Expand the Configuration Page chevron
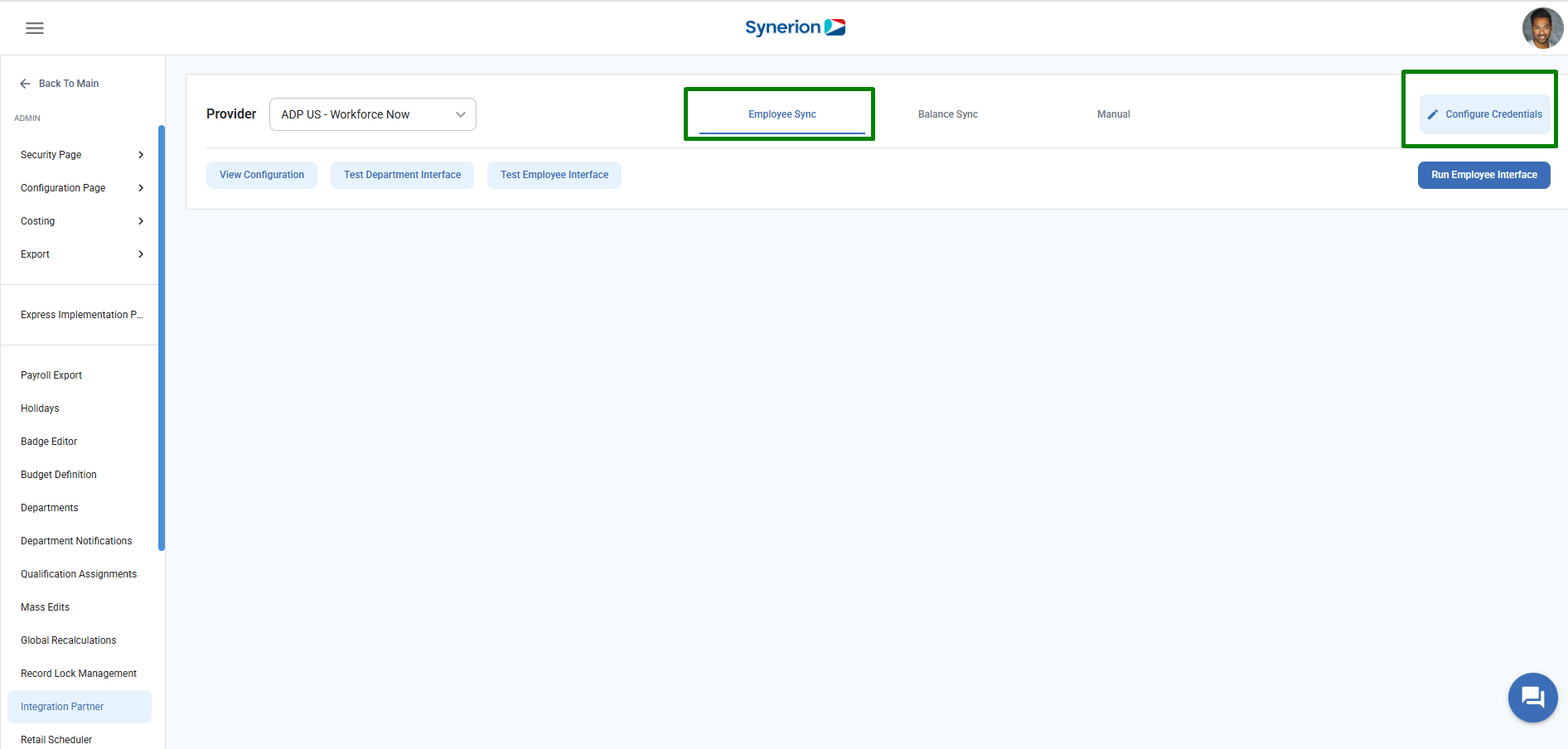Viewport: 1568px width, 749px height. tap(141, 188)
